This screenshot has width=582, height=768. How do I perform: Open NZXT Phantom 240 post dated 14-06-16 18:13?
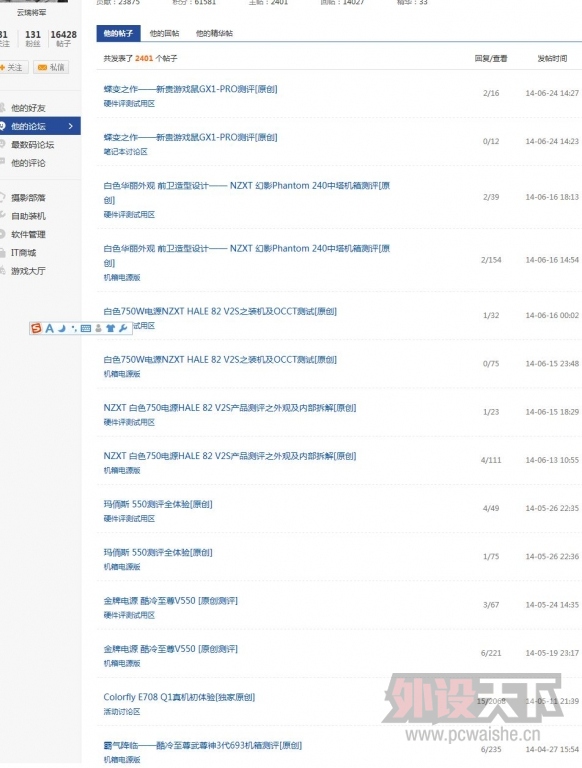point(246,192)
